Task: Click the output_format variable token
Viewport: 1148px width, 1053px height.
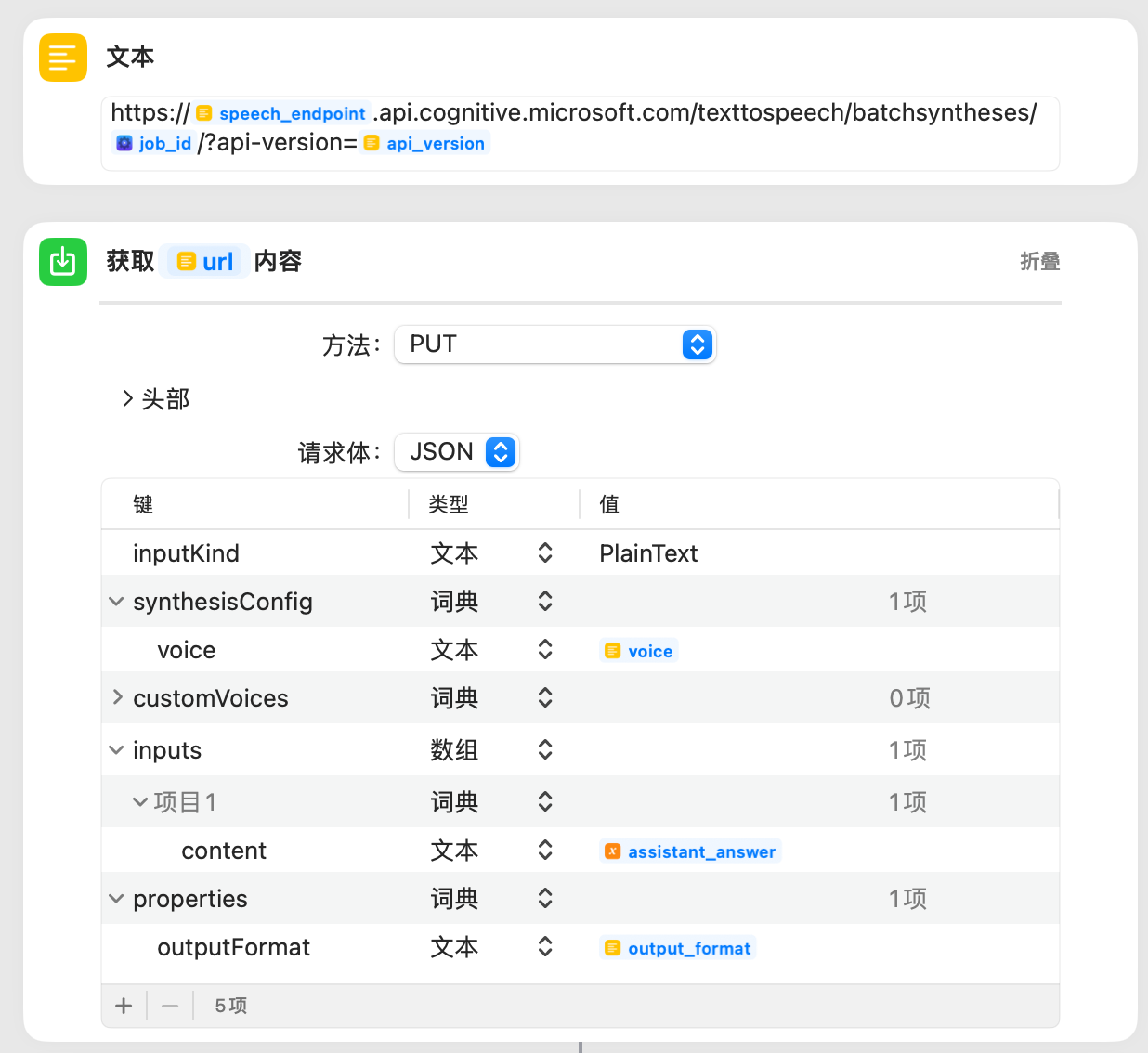Action: (x=678, y=948)
